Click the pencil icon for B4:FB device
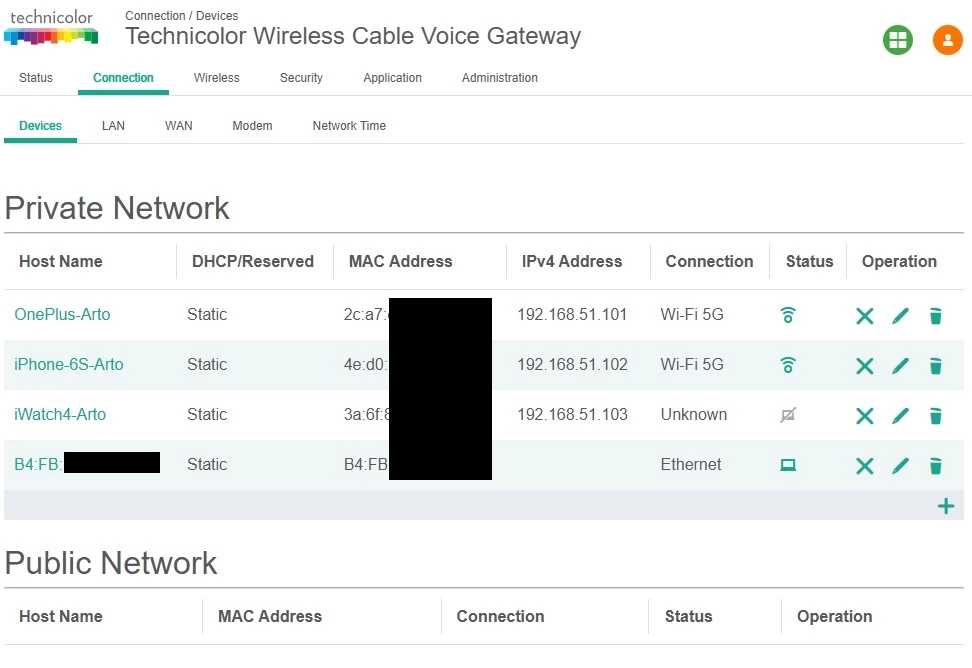972x668 pixels. pos(900,465)
